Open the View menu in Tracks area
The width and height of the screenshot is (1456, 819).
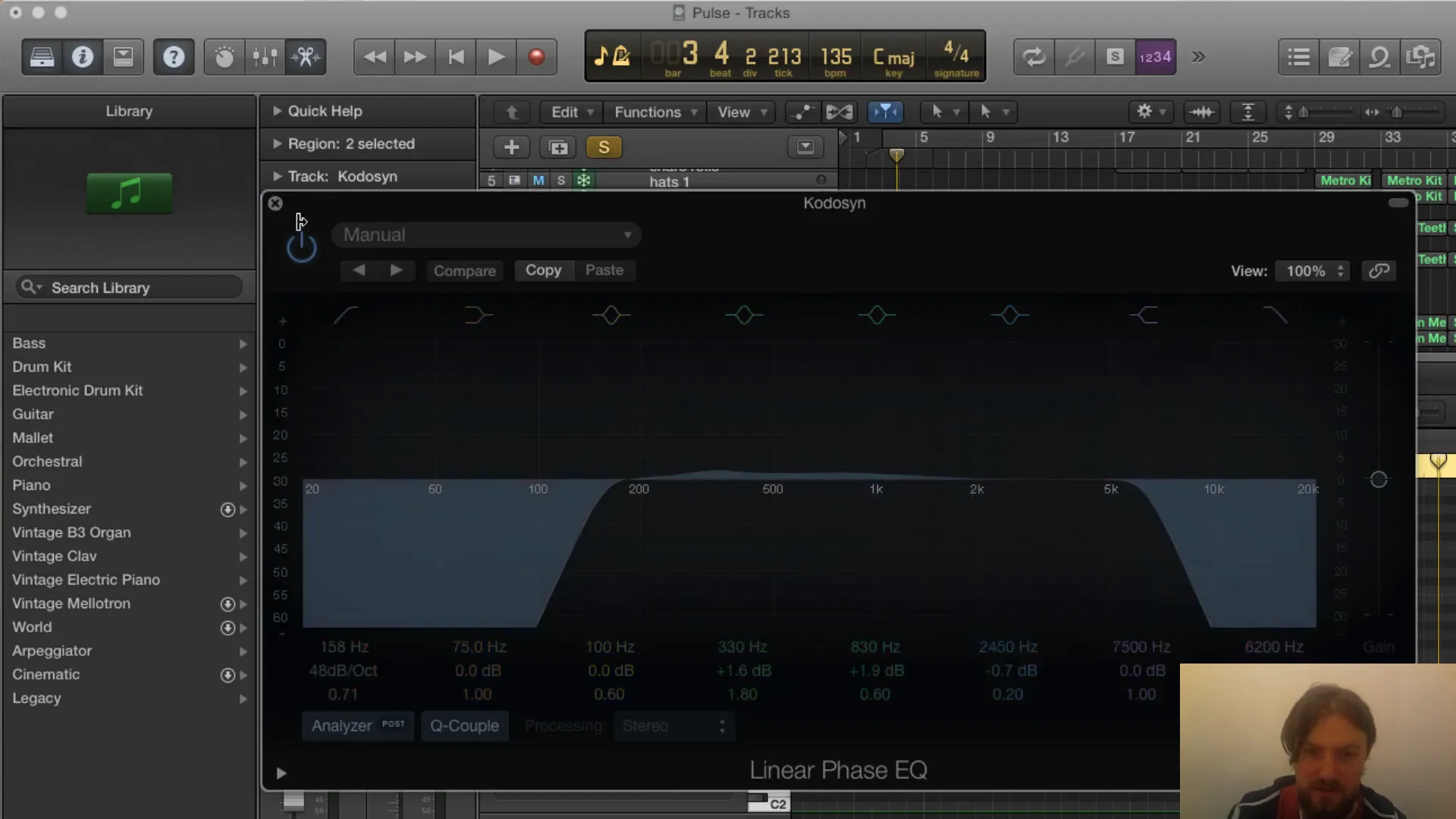742,112
